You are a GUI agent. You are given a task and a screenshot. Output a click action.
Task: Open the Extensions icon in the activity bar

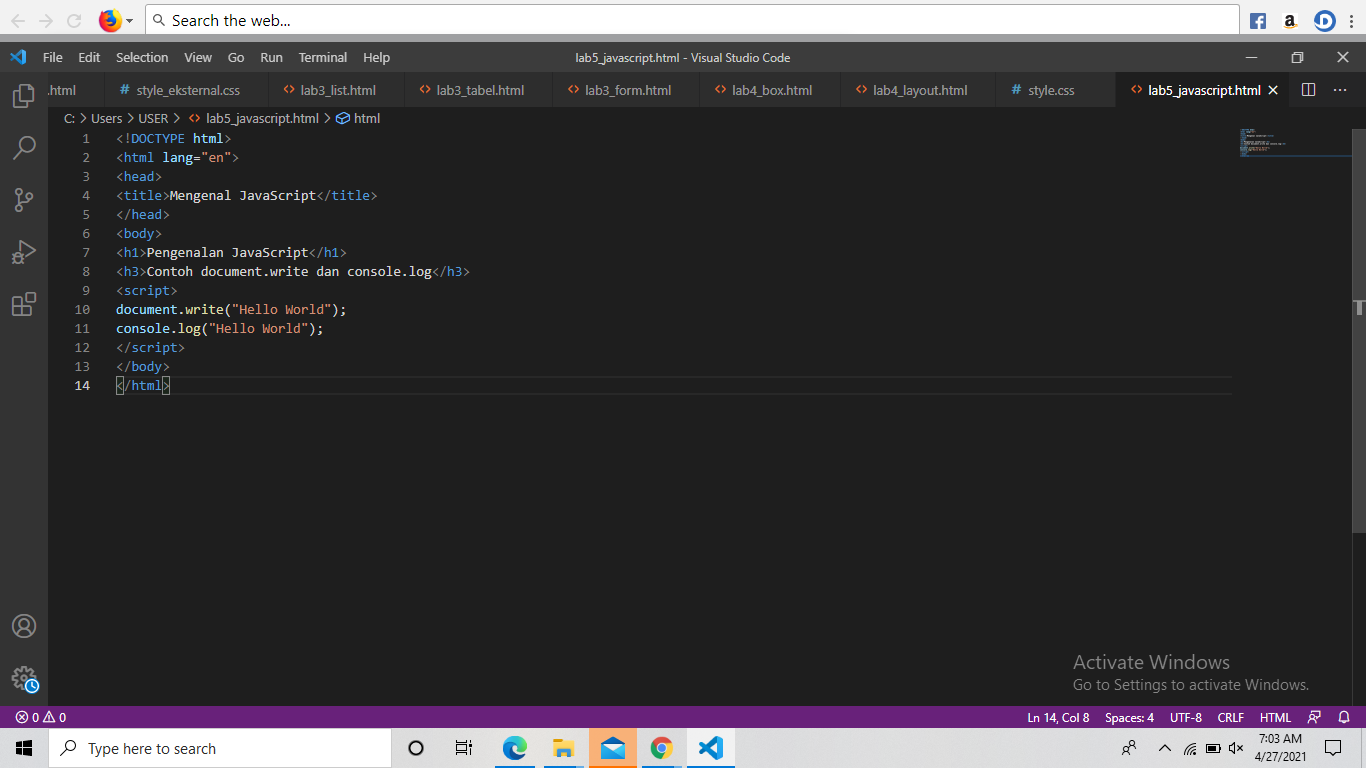(24, 304)
